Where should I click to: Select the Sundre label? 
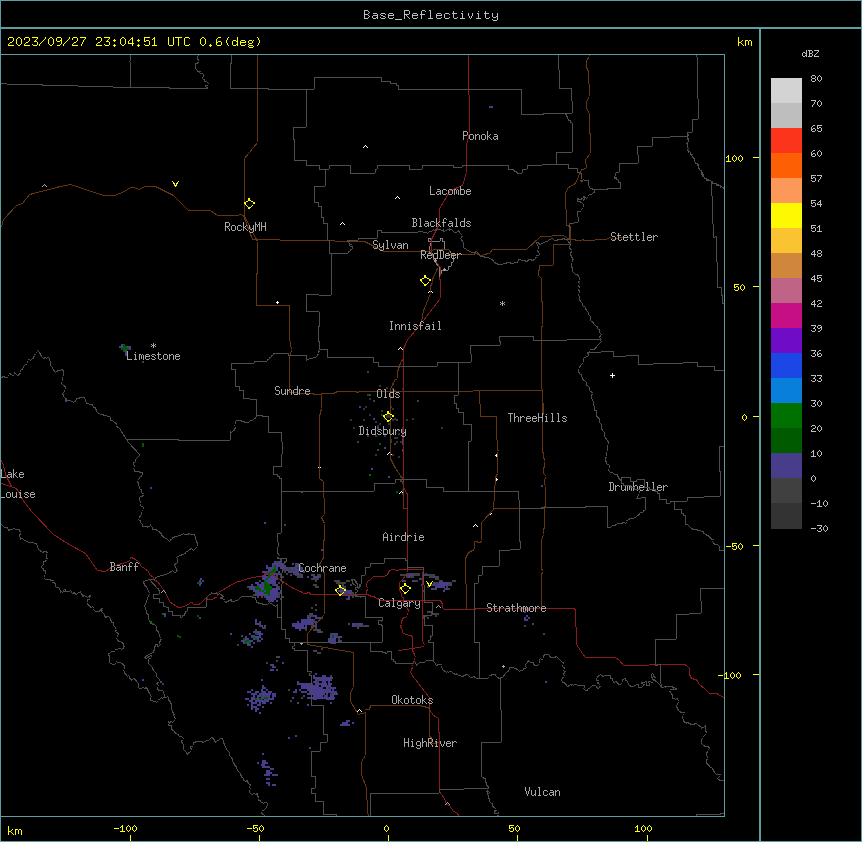292,391
